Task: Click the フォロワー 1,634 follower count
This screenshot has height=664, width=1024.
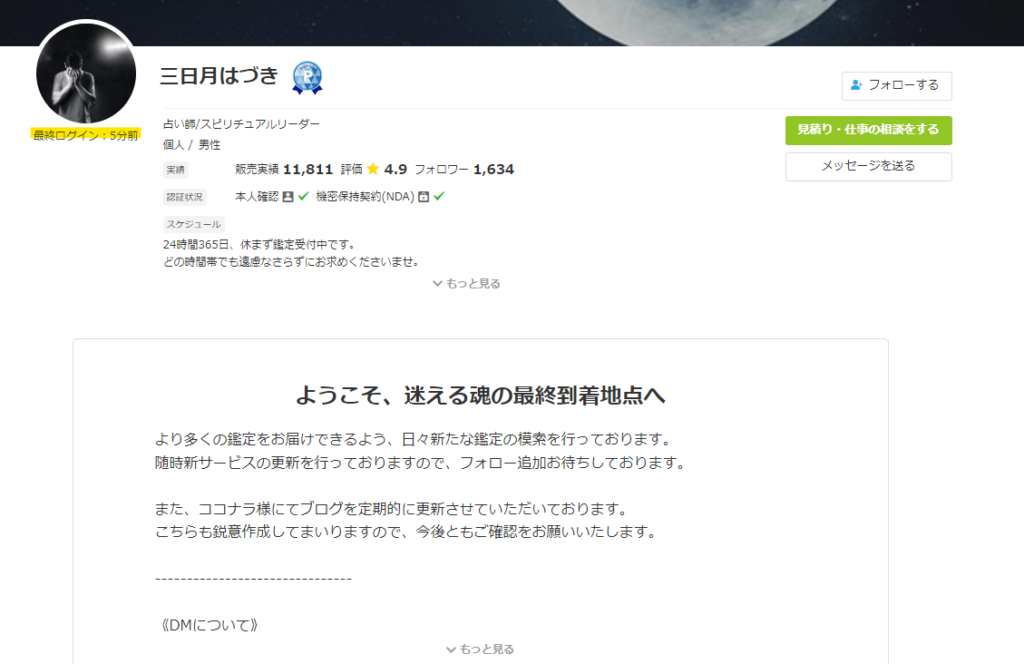Action: point(464,170)
